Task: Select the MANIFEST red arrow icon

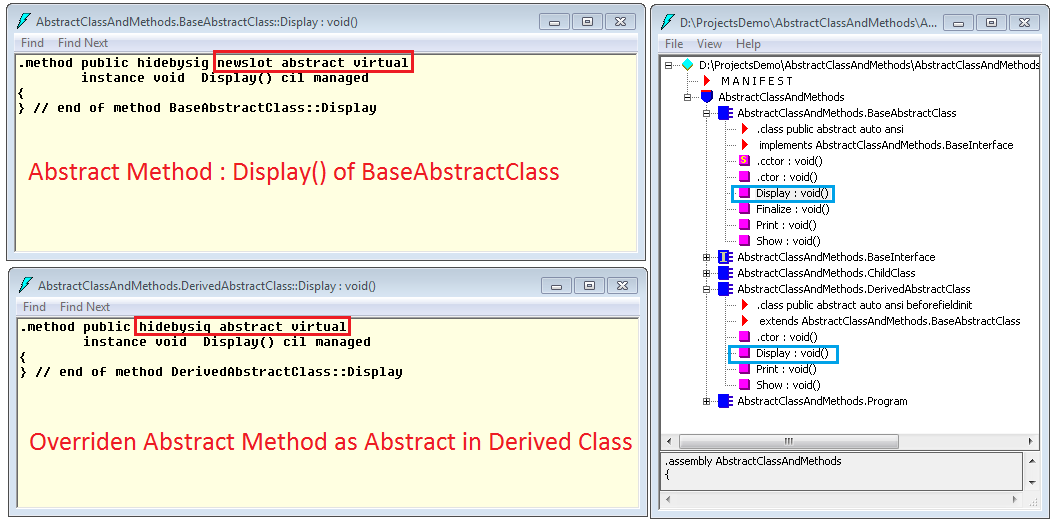Action: click(707, 81)
